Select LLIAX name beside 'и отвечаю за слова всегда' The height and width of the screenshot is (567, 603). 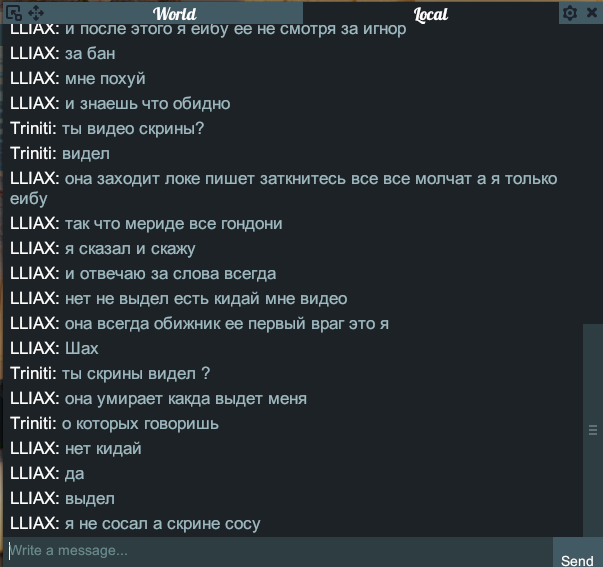pyautogui.click(x=35, y=273)
